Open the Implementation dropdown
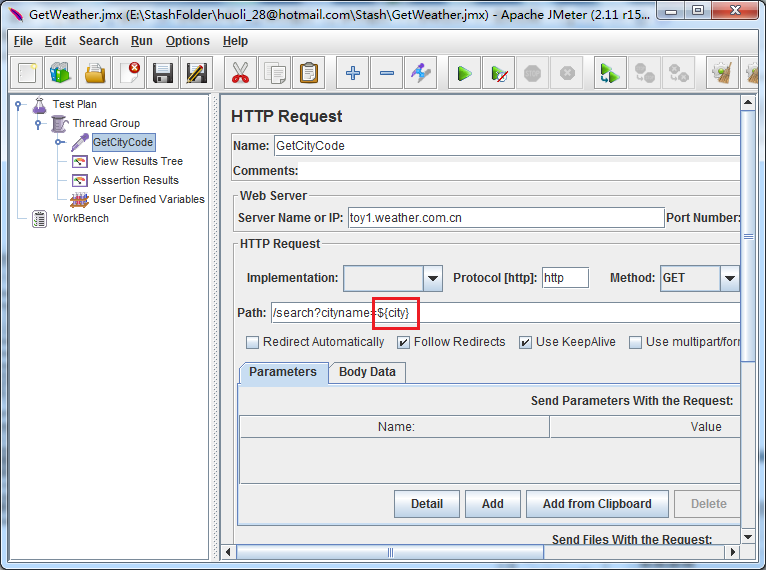The image size is (766, 570). coord(432,278)
